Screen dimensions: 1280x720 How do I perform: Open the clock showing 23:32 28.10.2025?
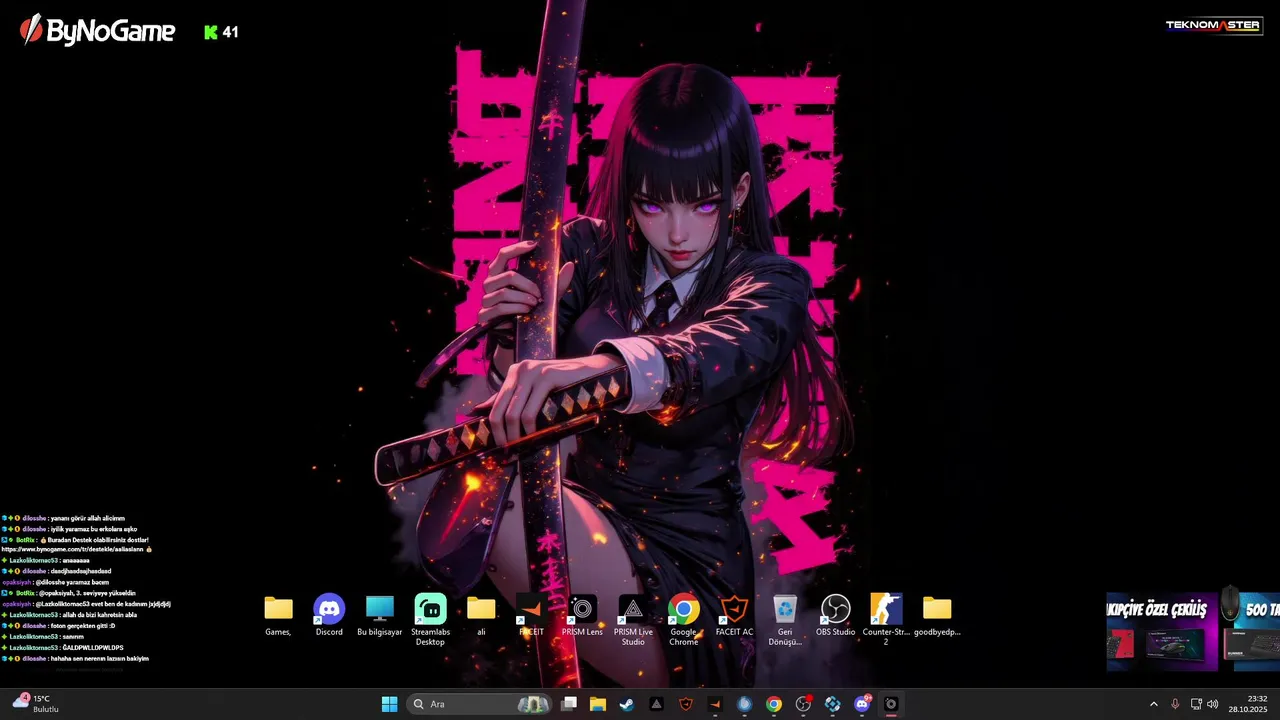tap(1248, 704)
